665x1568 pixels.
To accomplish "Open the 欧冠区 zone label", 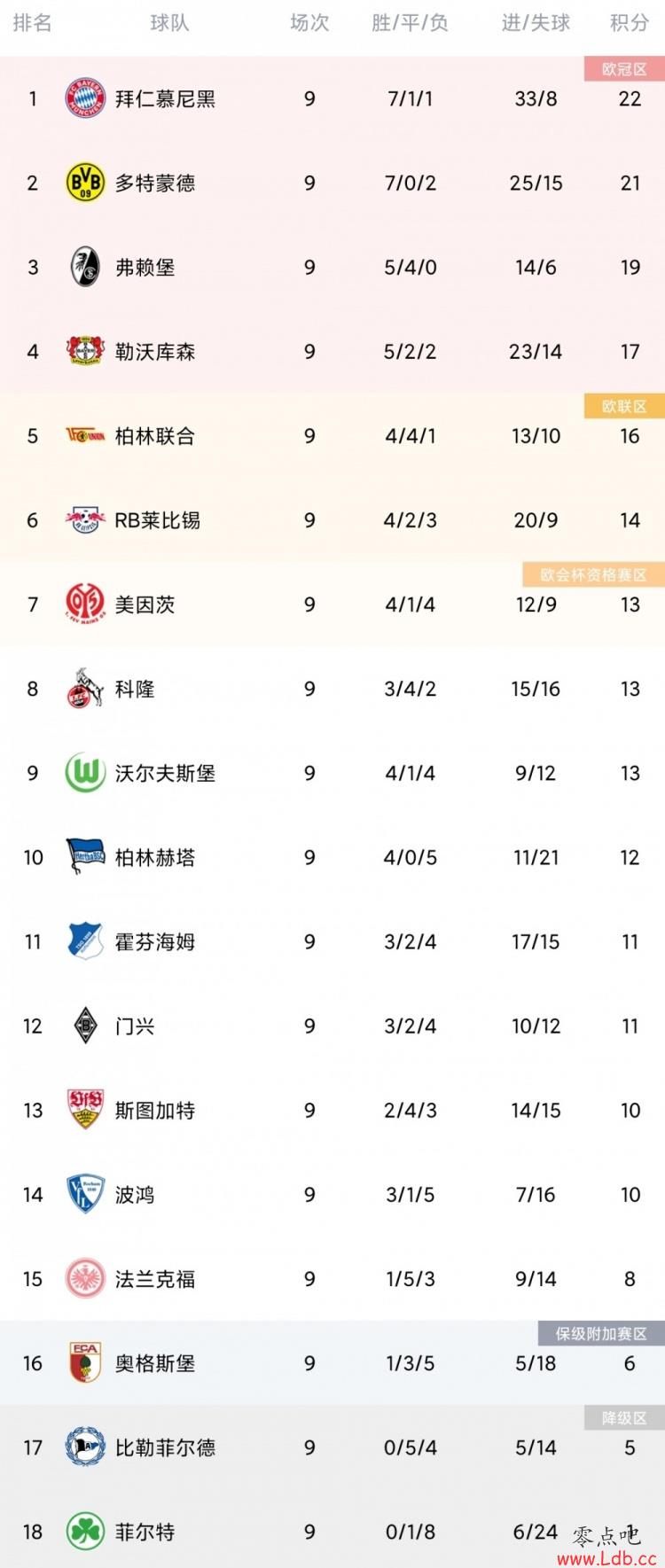I will click(x=624, y=69).
